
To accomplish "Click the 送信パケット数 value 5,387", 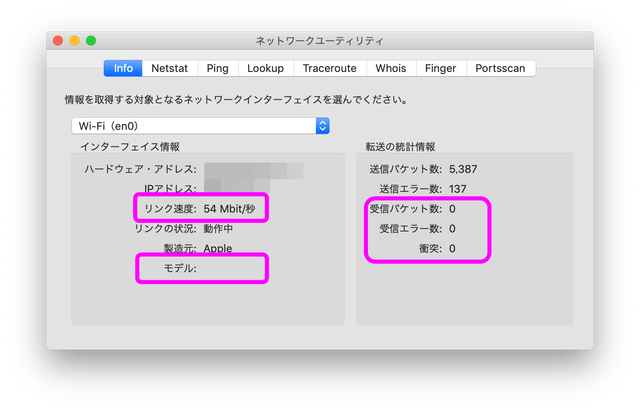I will 463,169.
